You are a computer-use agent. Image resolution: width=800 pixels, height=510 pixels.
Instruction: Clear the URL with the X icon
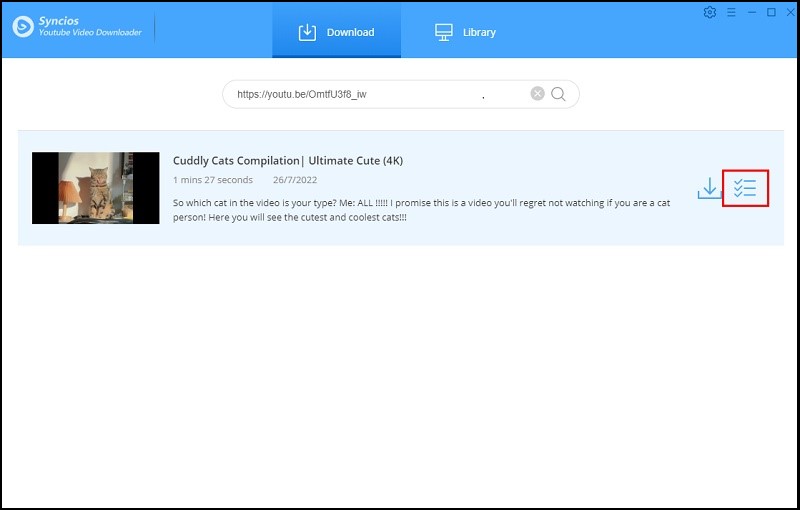click(537, 93)
